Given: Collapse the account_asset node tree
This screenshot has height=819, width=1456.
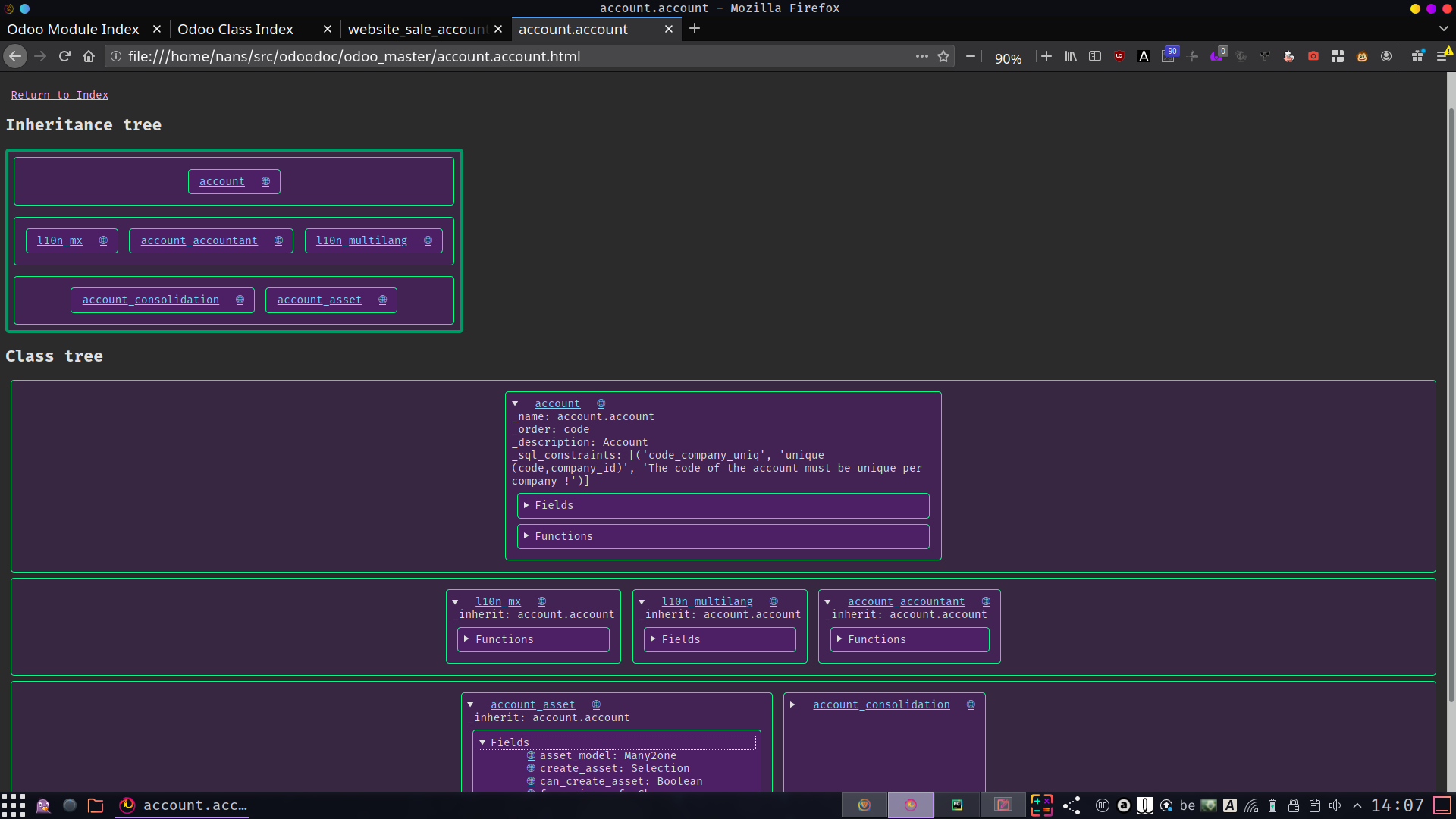Looking at the screenshot, I should (x=470, y=704).
